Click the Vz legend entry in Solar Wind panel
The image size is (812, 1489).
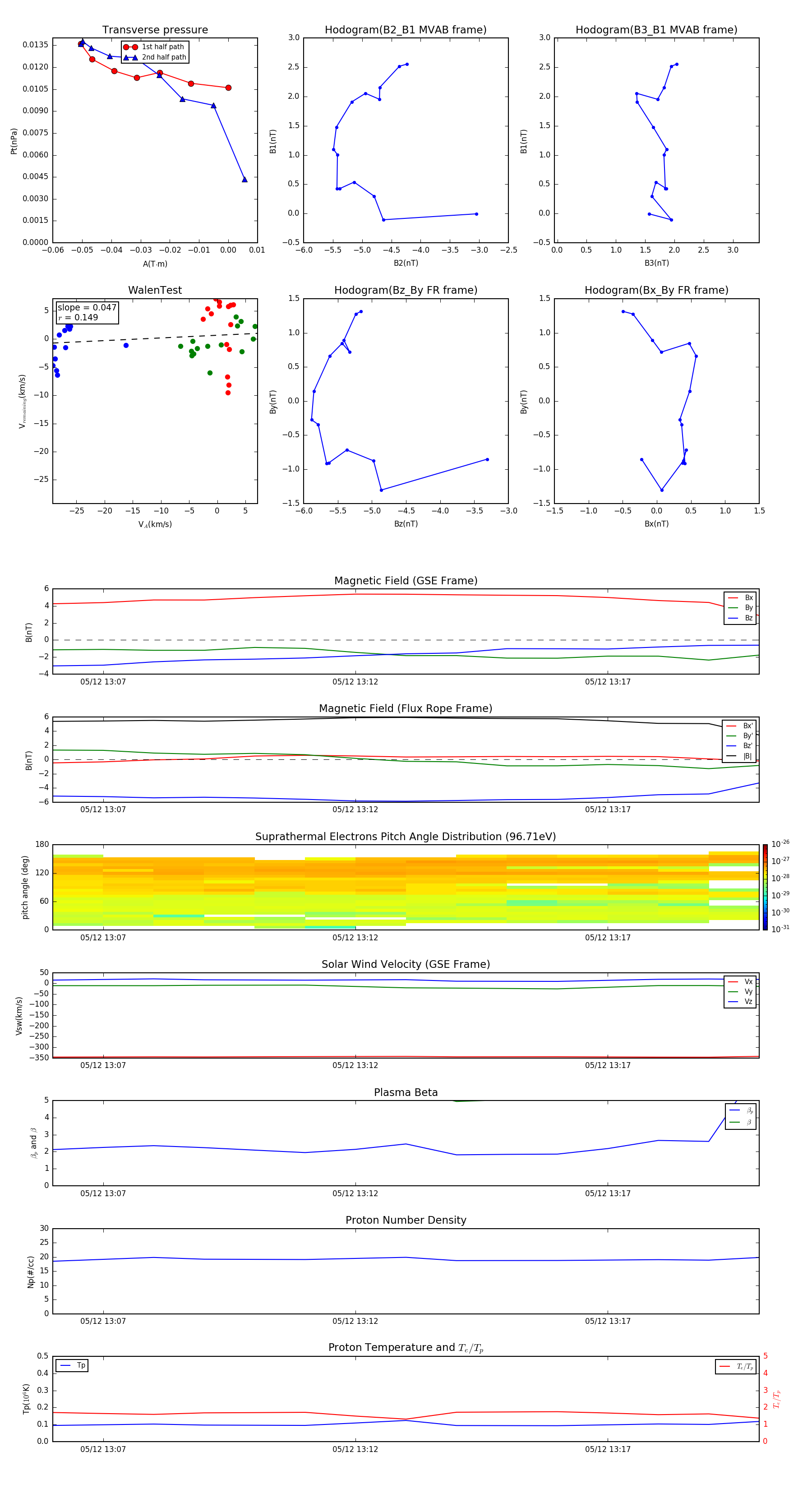coord(740,1002)
